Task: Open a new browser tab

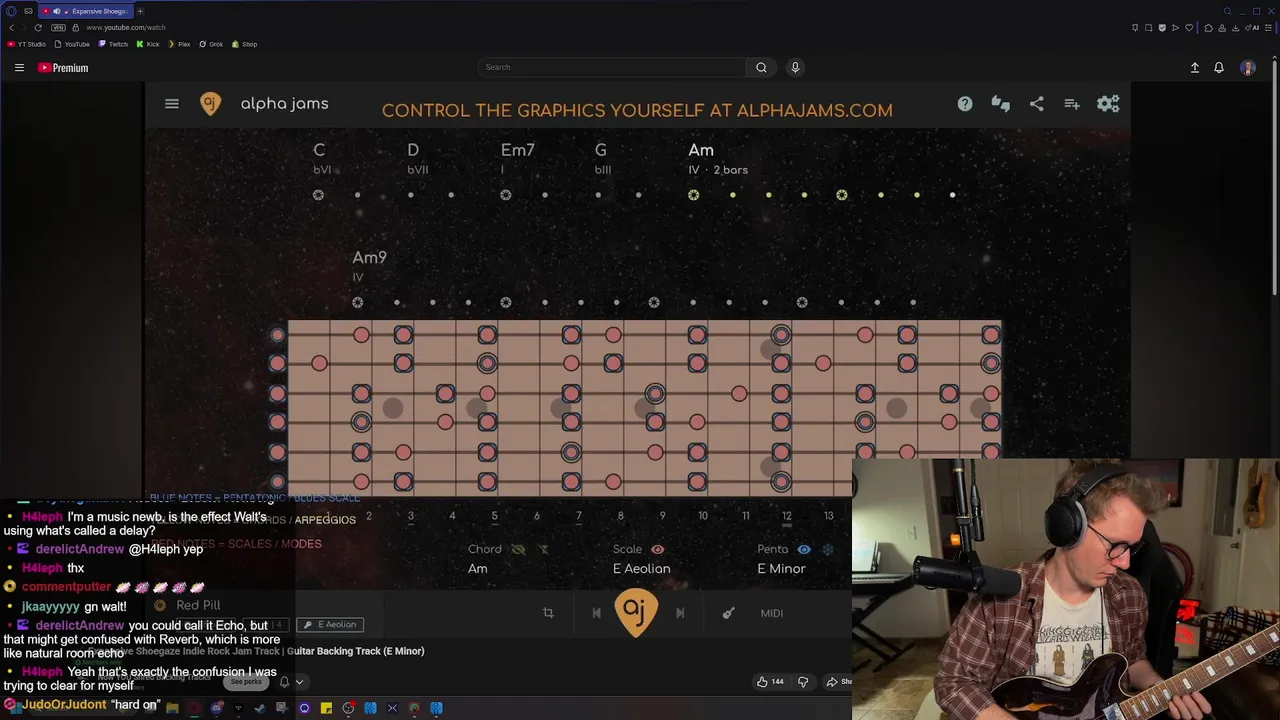Action: pyautogui.click(x=140, y=11)
